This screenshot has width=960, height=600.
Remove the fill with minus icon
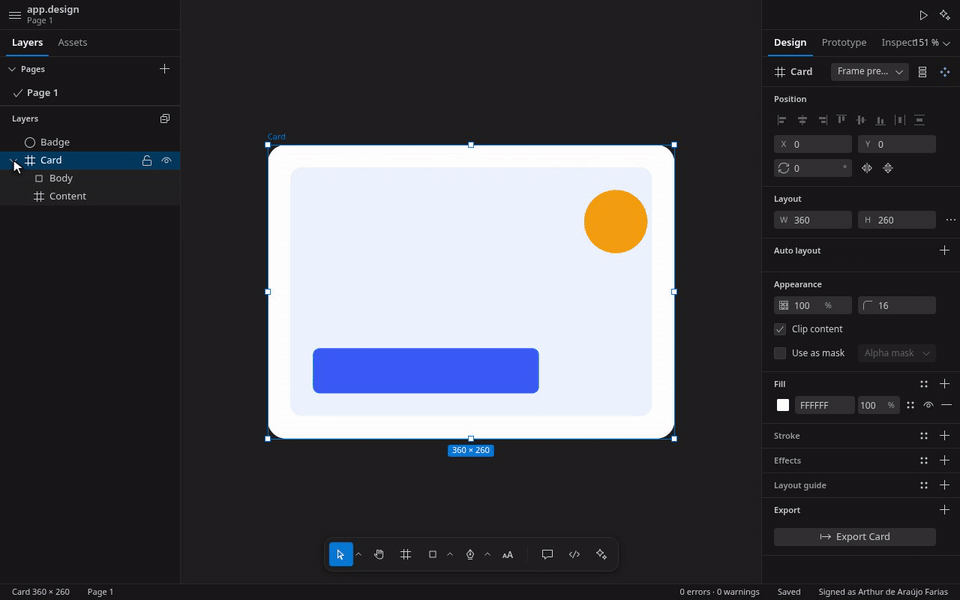coord(947,405)
